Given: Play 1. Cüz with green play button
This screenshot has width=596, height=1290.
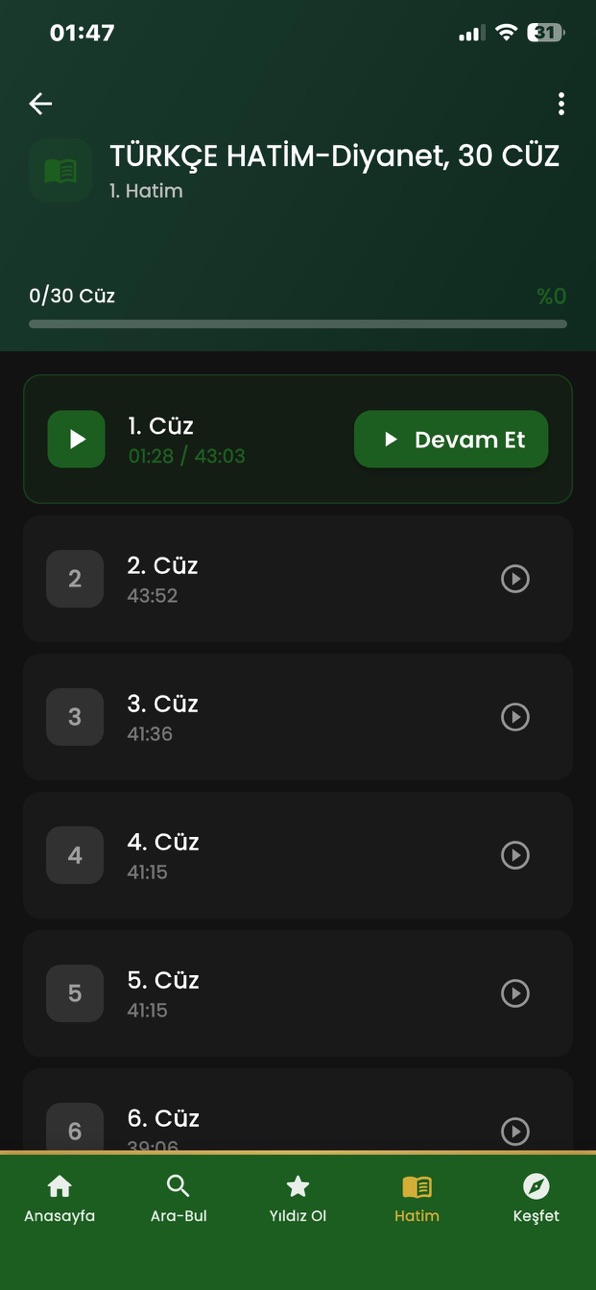Looking at the screenshot, I should 76,439.
